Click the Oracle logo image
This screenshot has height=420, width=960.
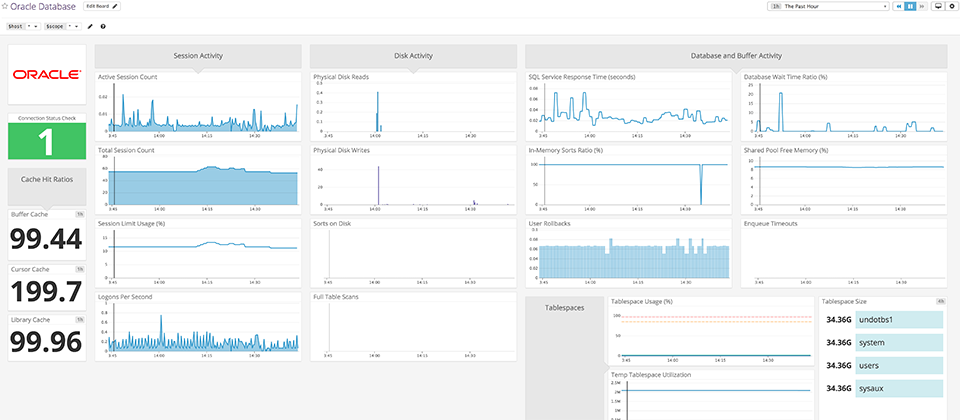pos(47,74)
